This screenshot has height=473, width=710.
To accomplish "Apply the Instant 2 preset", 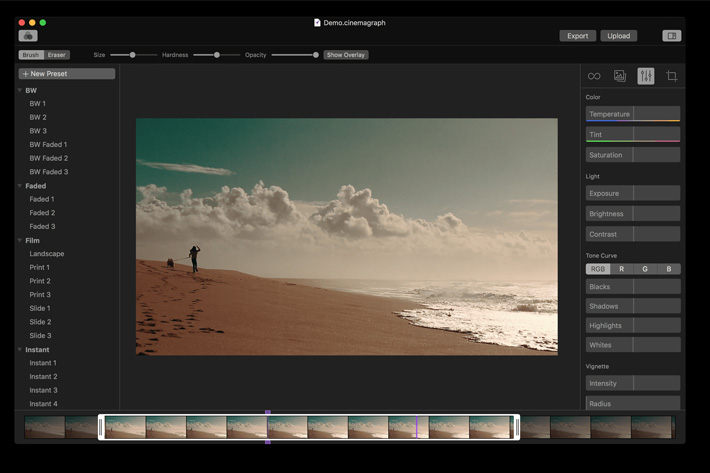I will [x=43, y=377].
